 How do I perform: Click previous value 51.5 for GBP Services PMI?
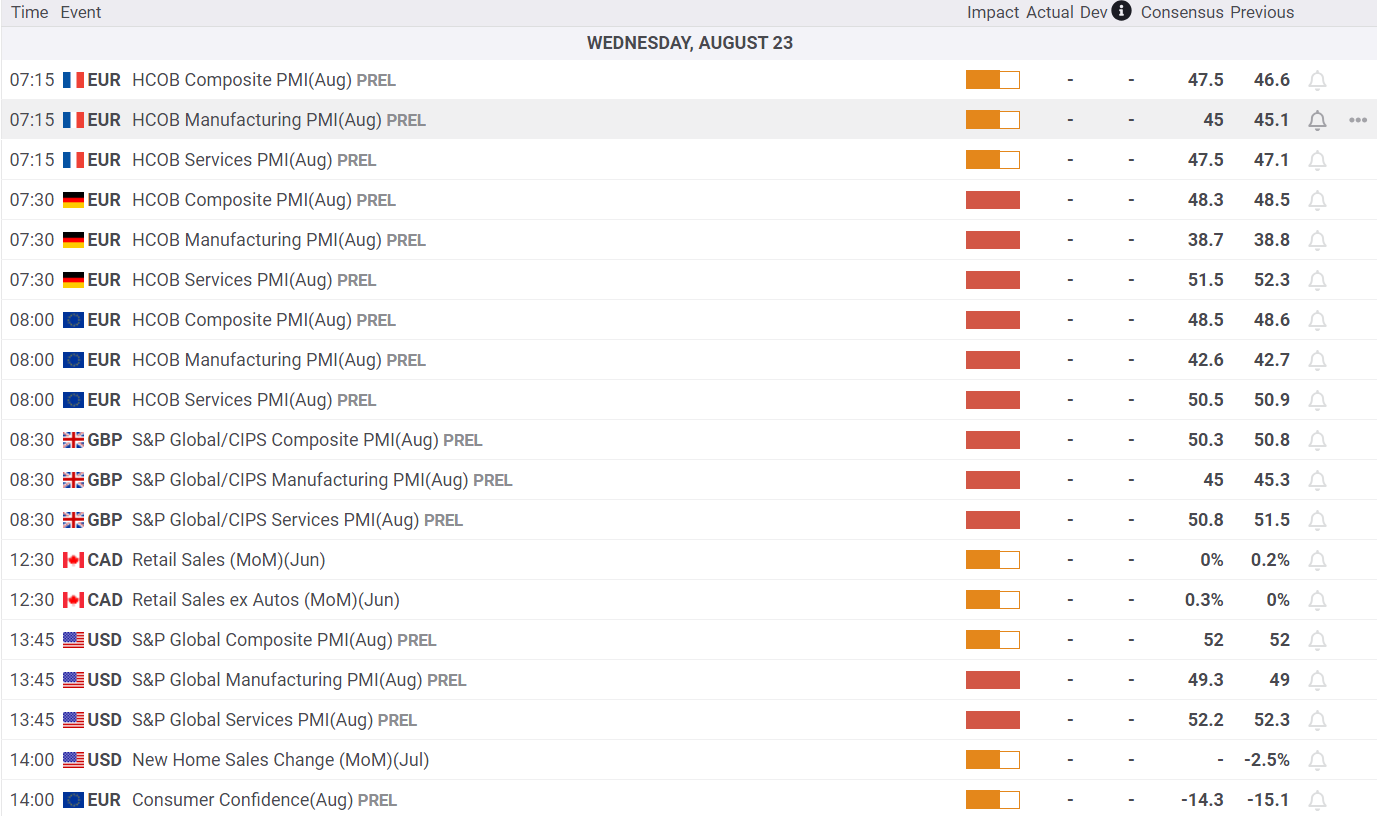pos(1272,520)
